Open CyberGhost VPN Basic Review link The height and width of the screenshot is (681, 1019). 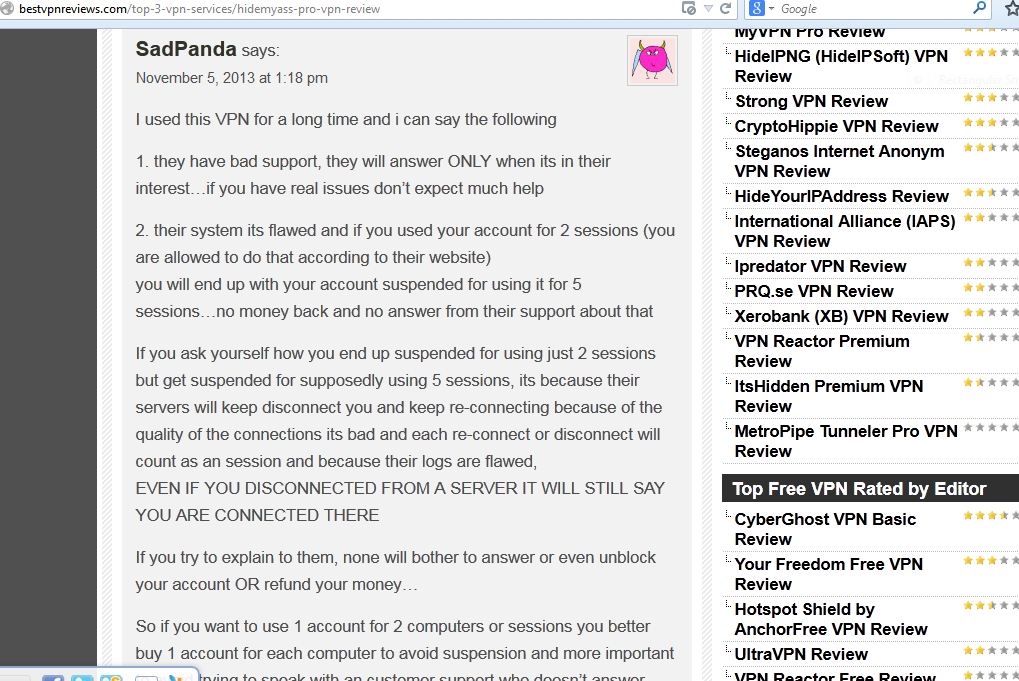pyautogui.click(x=825, y=529)
